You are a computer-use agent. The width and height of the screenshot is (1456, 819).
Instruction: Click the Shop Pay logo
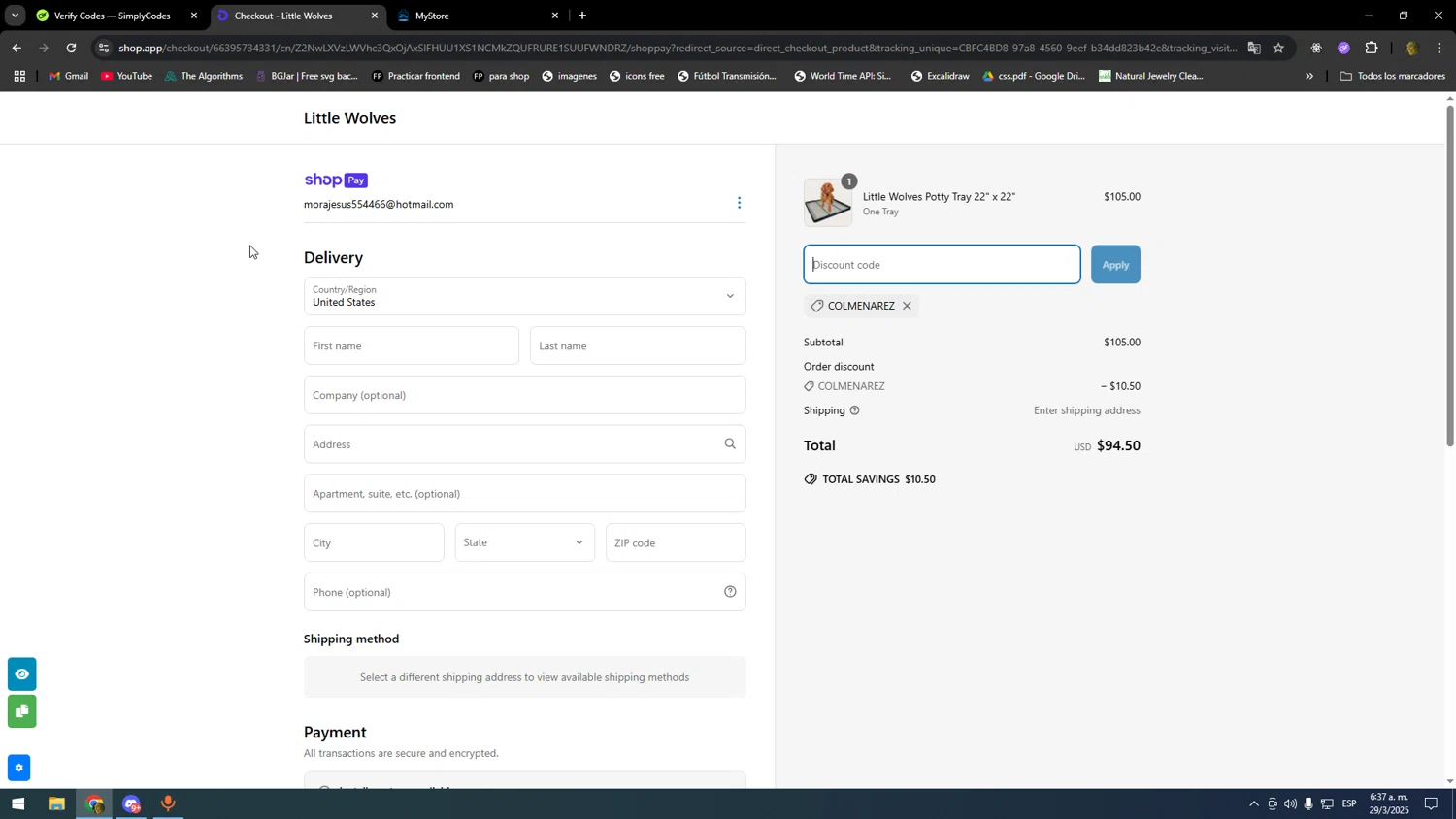click(x=336, y=180)
